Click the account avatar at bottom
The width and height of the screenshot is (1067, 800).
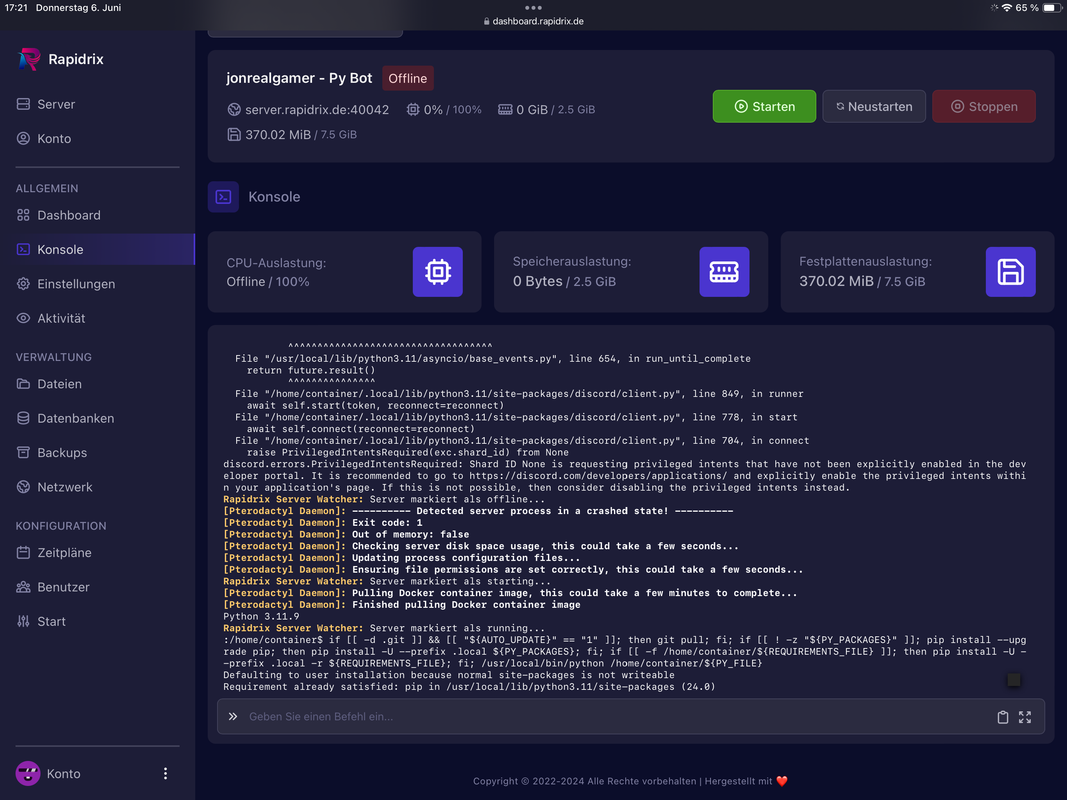28,773
